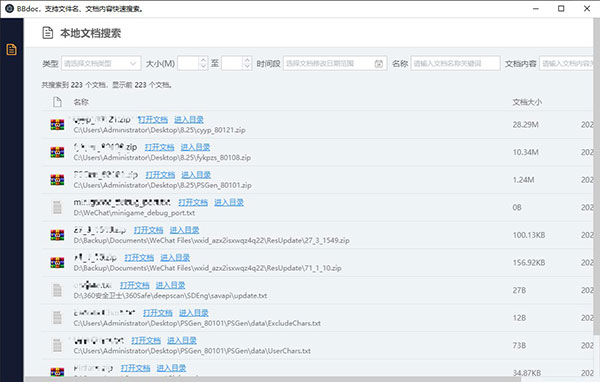600x382 pixels.
Task: Click 进入目录 for PSGen_80101.zip
Action: click(x=196, y=175)
